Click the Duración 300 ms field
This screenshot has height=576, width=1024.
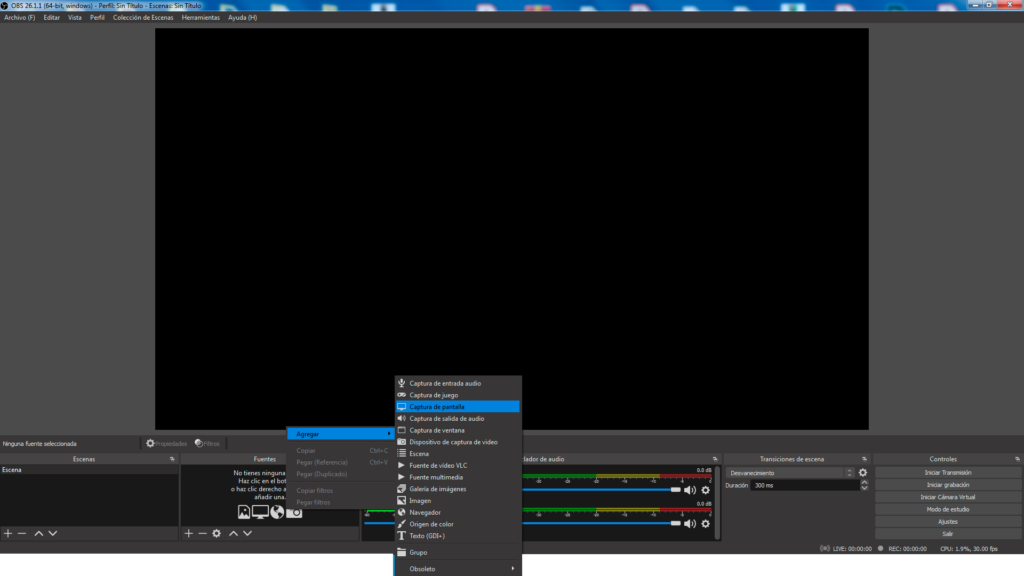(805, 485)
